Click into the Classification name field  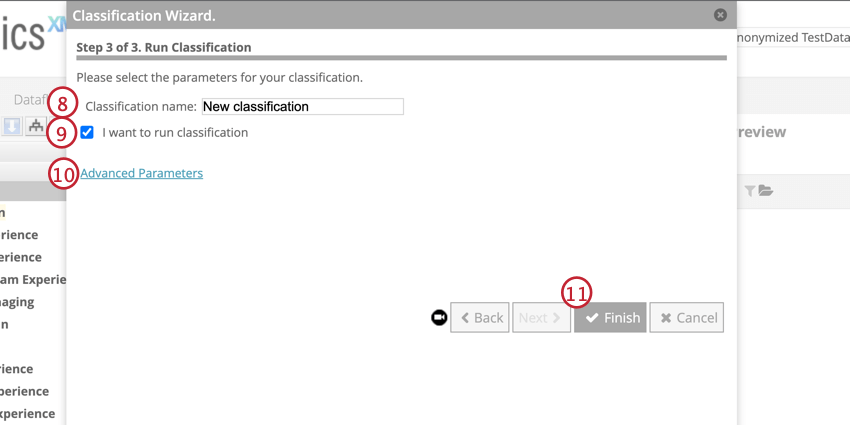pos(302,106)
